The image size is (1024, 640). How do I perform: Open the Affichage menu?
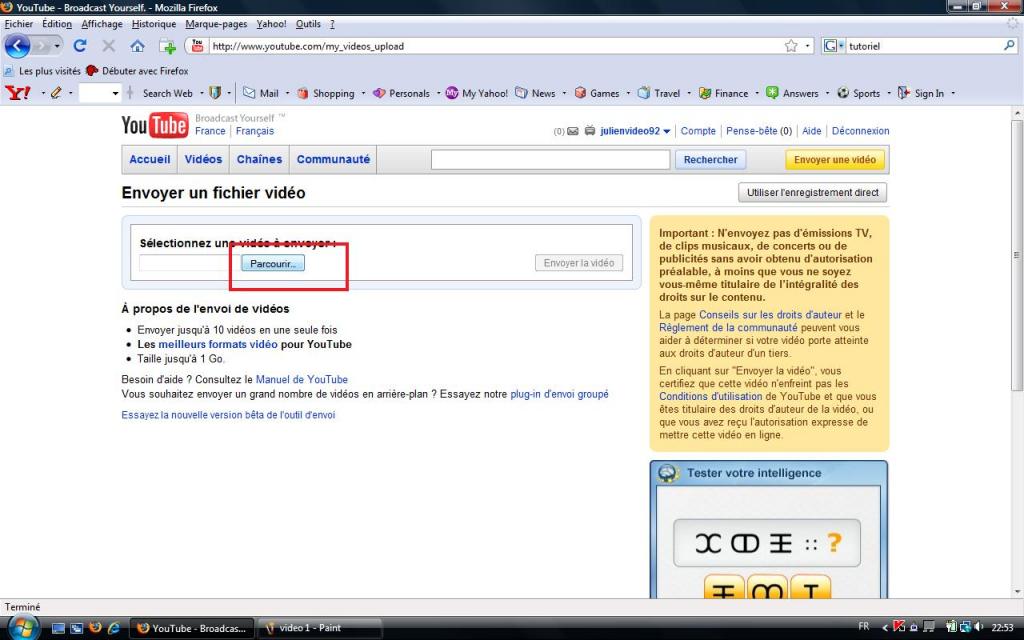(x=102, y=24)
